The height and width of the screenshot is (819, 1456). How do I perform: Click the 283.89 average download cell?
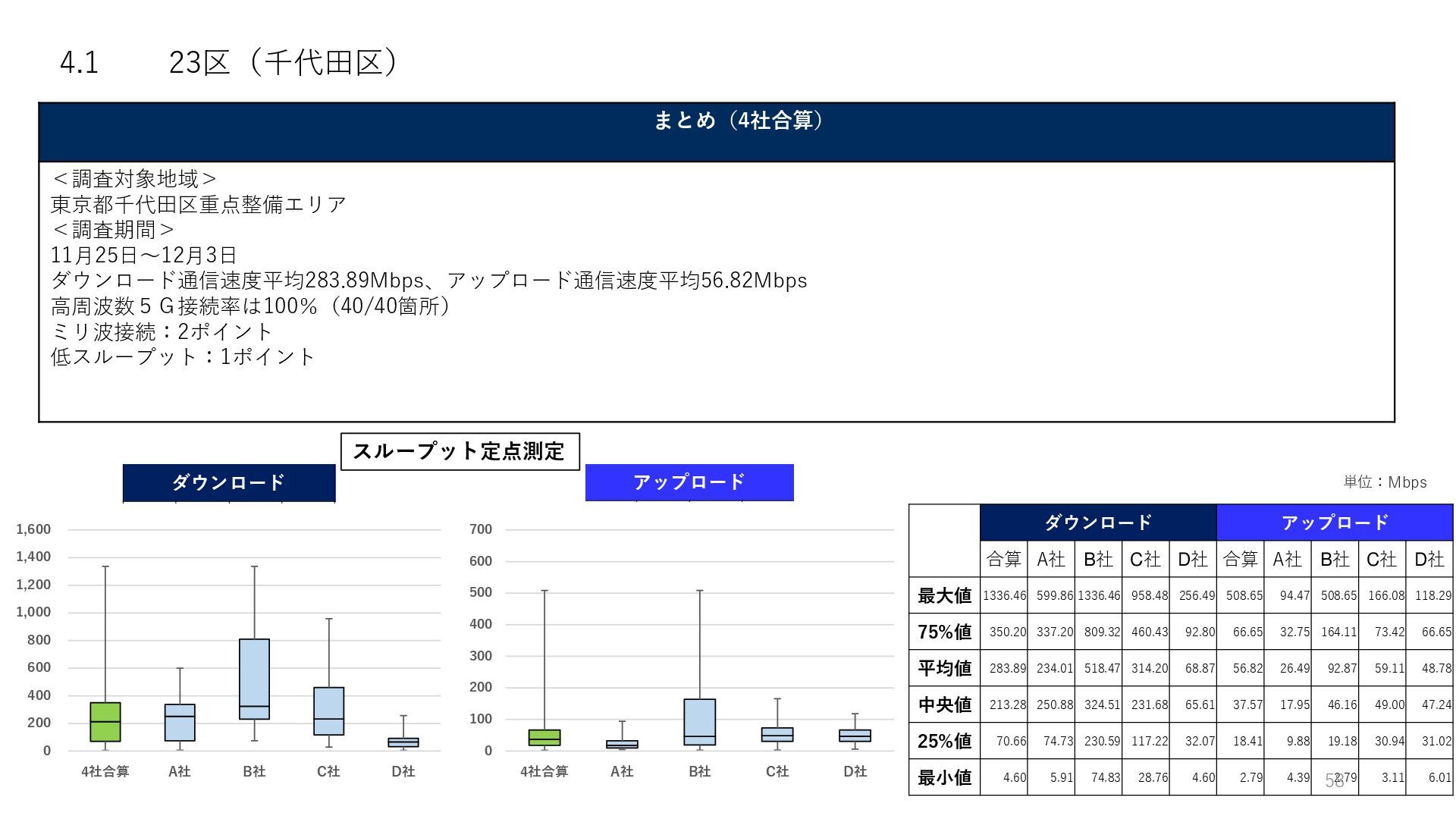click(x=1004, y=668)
